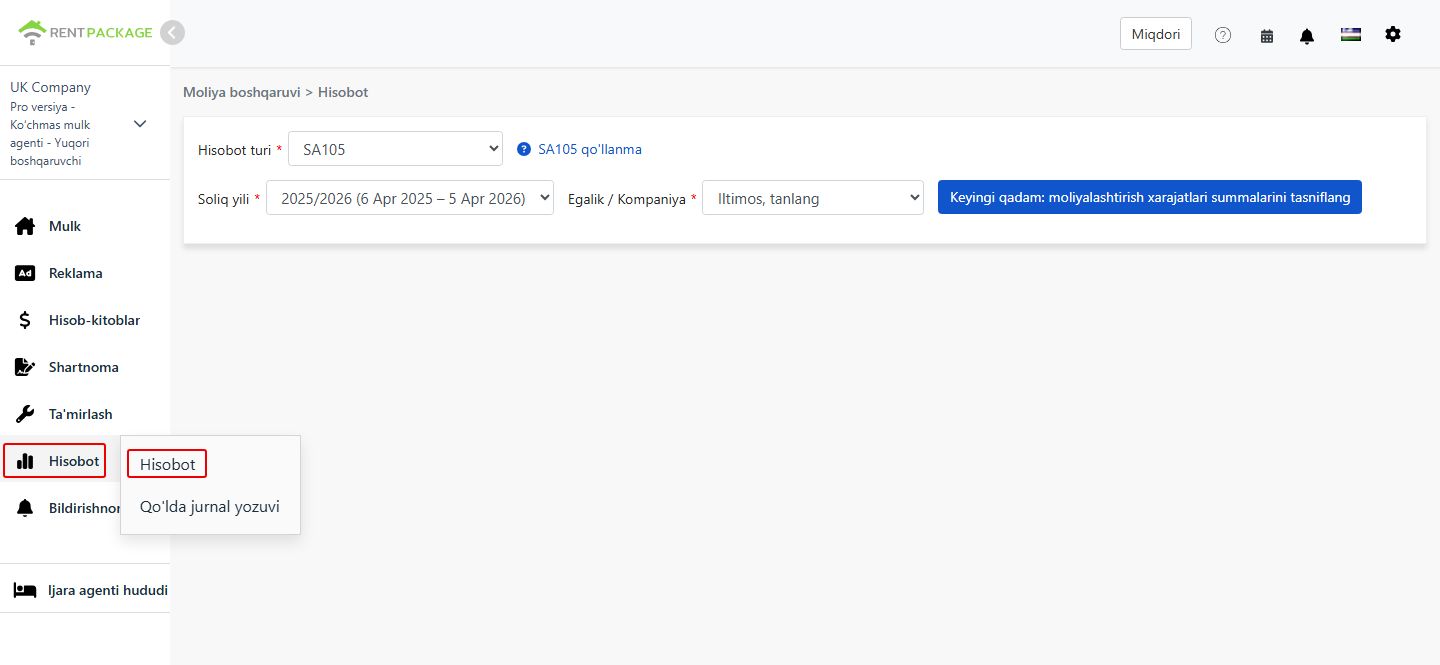Click the Ad icon beside Reklama

tap(25, 273)
